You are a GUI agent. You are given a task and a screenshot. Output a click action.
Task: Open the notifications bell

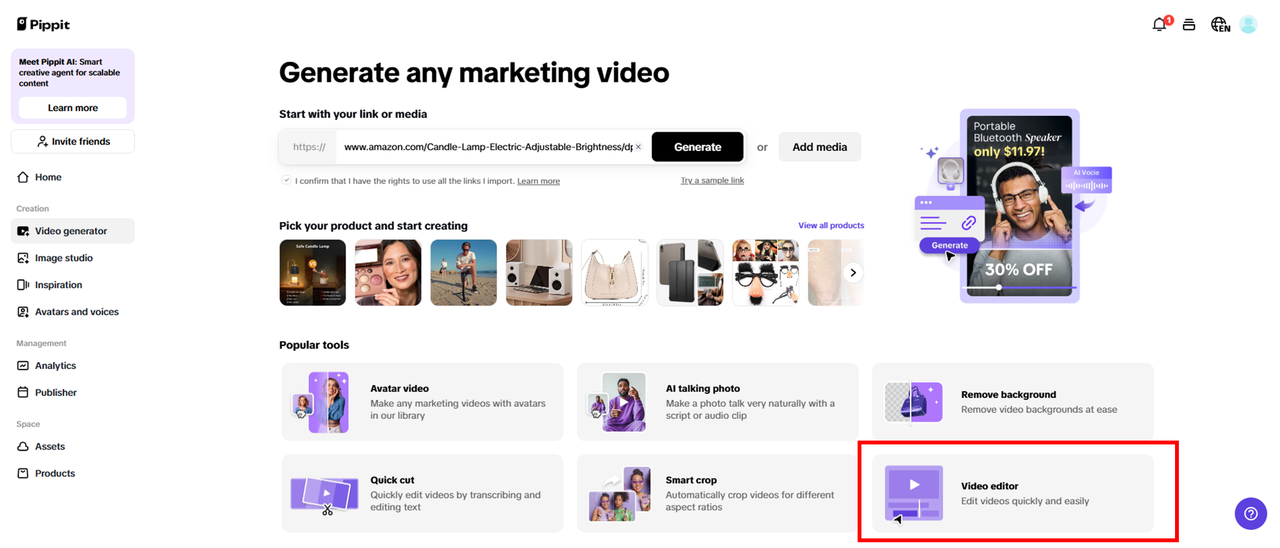tap(1160, 24)
